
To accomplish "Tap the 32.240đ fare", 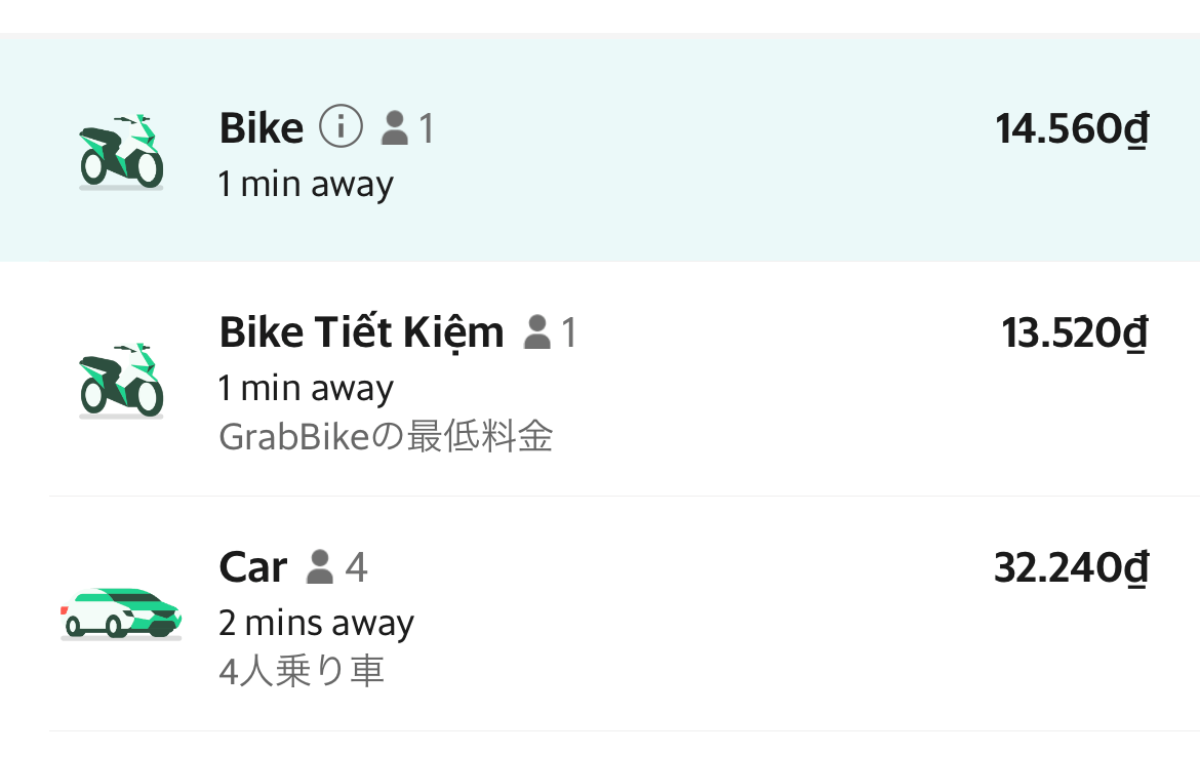I will coord(1071,567).
